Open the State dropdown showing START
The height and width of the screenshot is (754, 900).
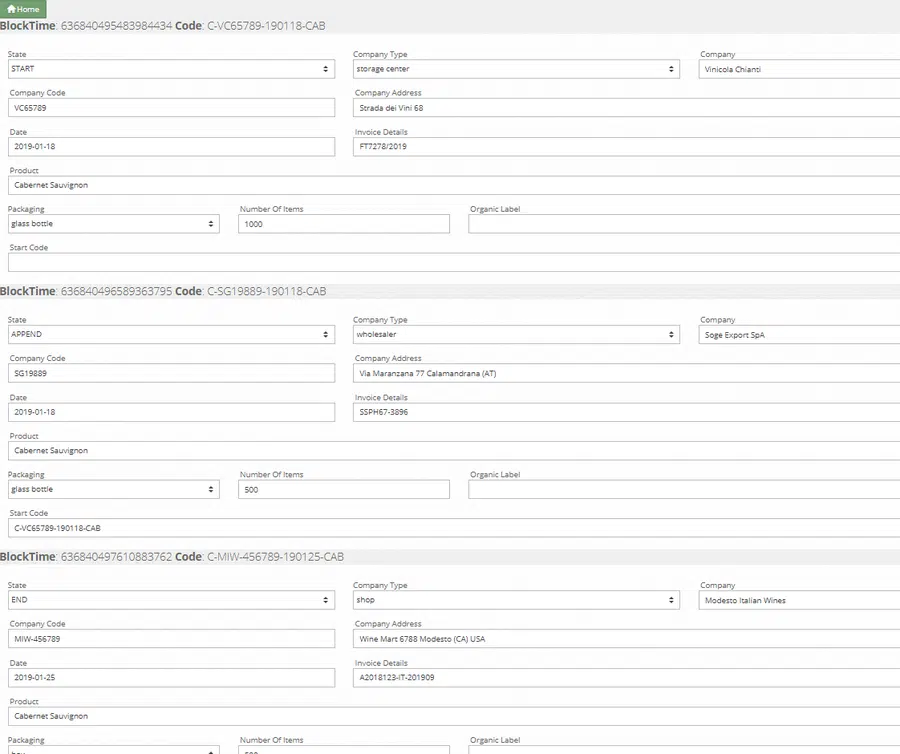click(171, 69)
